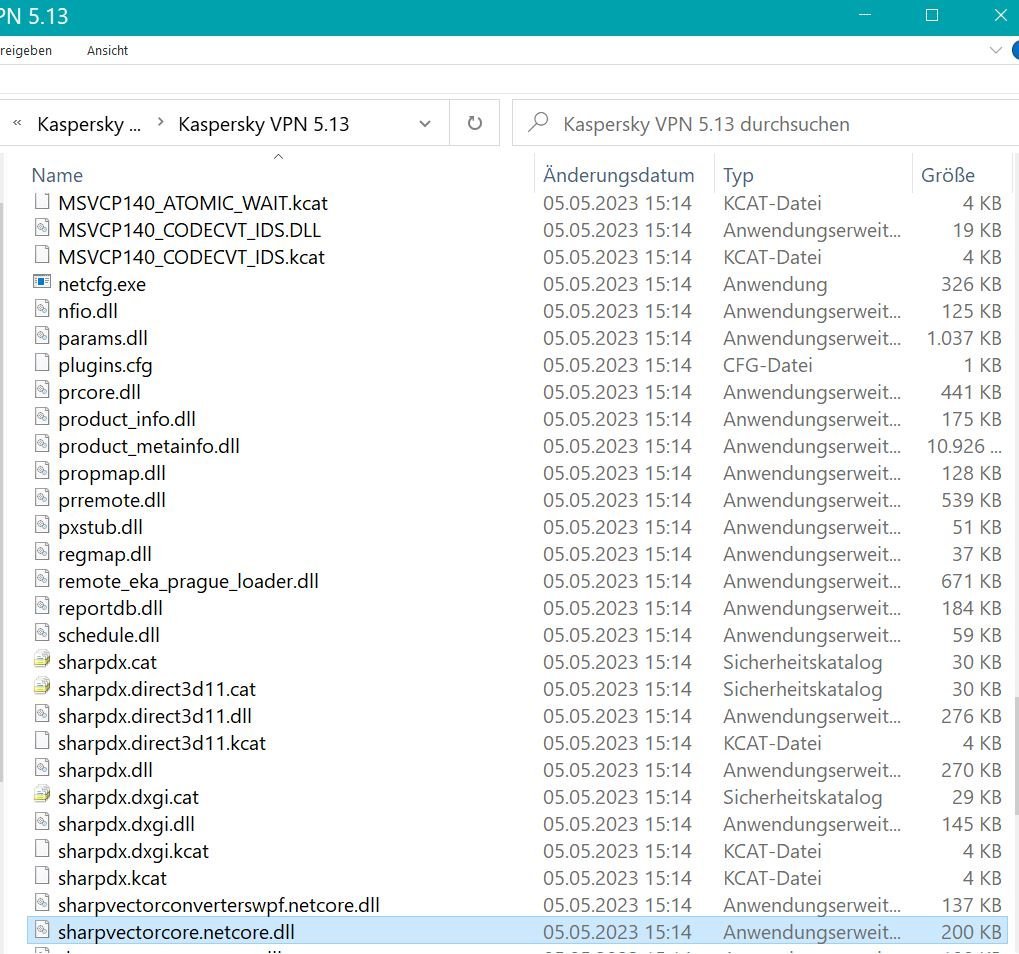Click the vertical scrollbar of the file list
This screenshot has height=954, width=1019.
pos(1016,754)
